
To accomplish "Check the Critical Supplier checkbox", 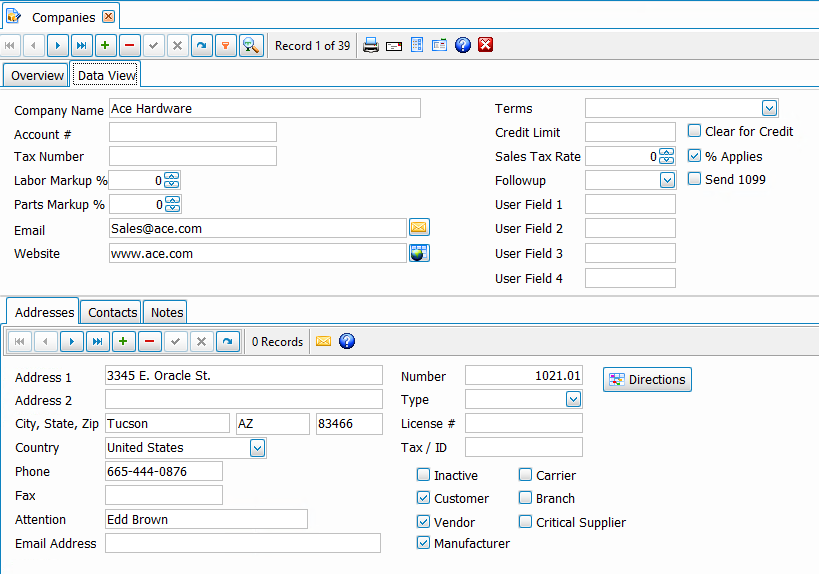I will click(525, 522).
